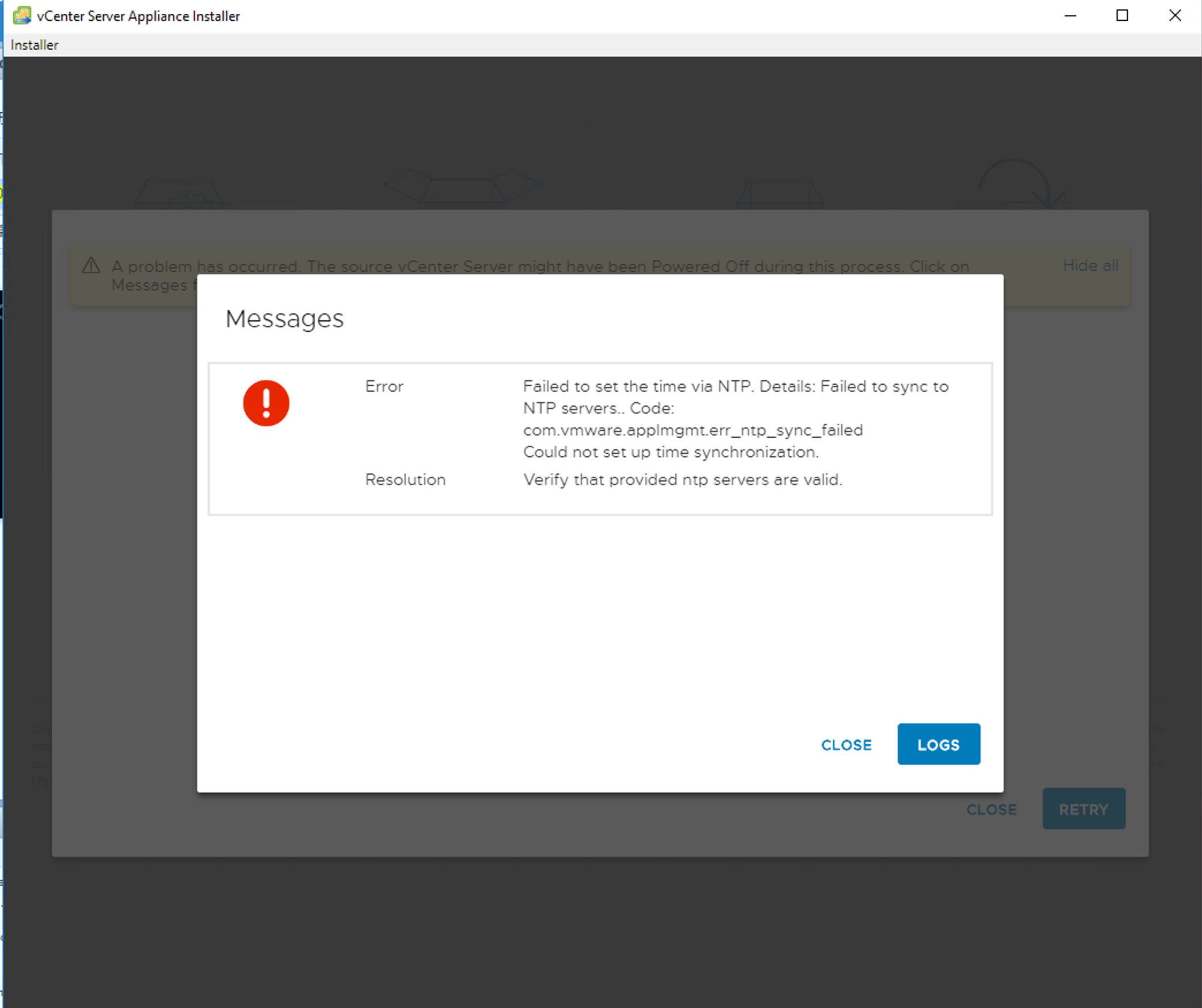This screenshot has width=1202, height=1008.
Task: Open the LOGS button in Messages
Action: (x=938, y=744)
